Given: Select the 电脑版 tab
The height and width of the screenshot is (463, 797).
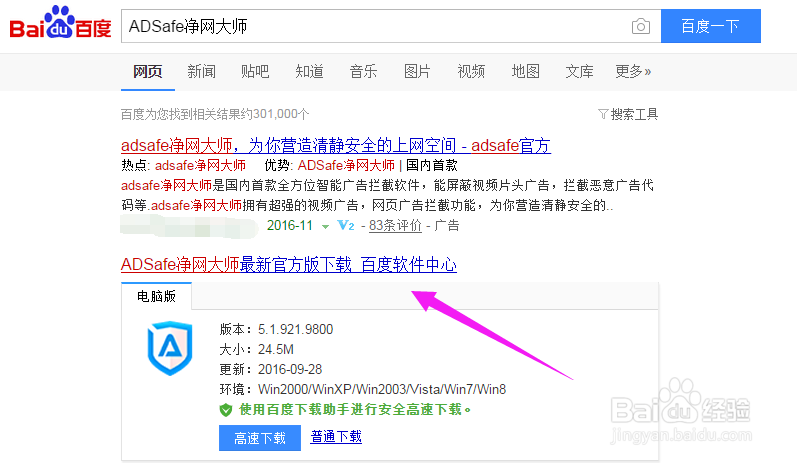Looking at the screenshot, I should pos(157,296).
